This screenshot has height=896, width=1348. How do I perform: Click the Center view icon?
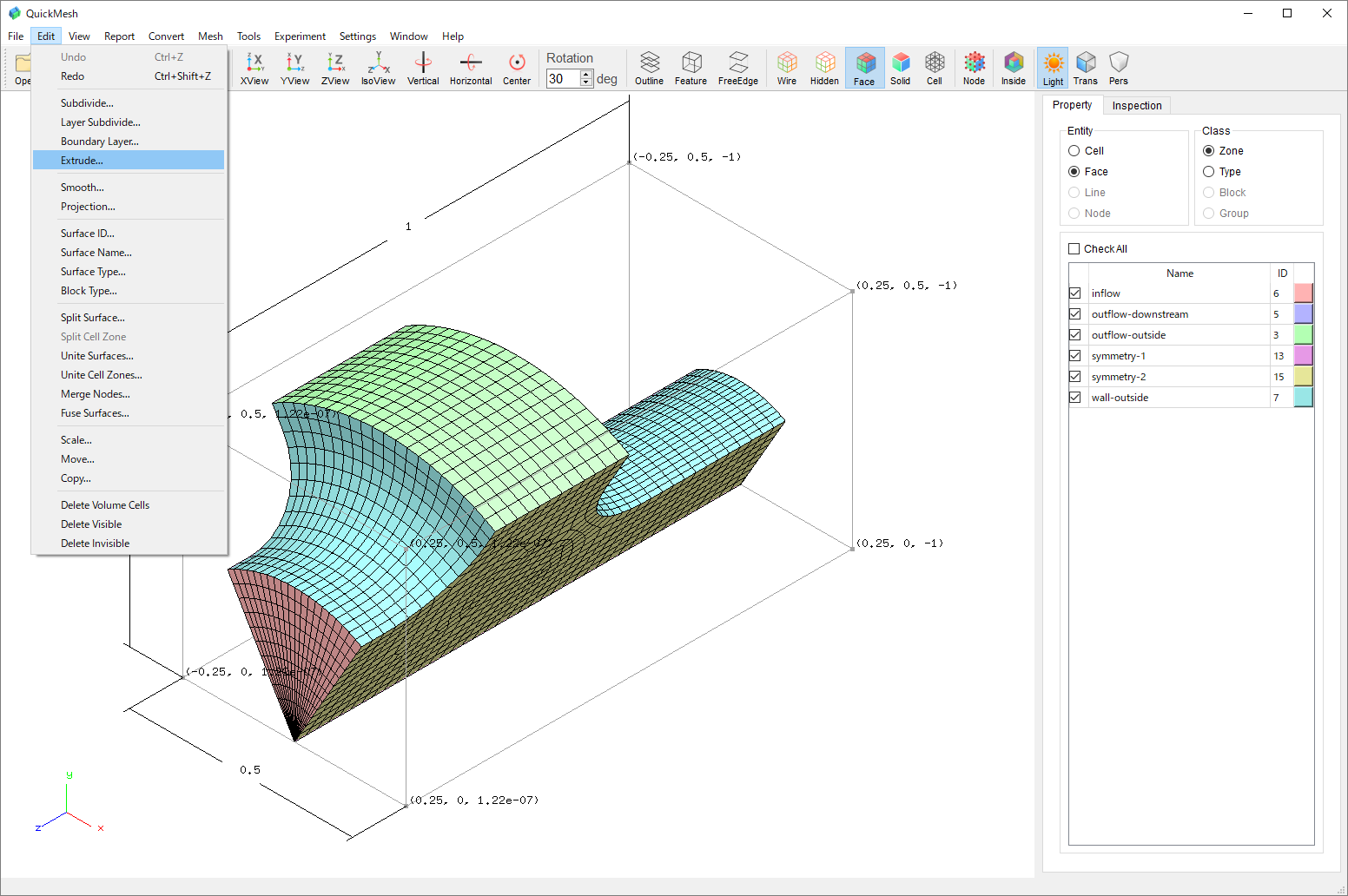(x=517, y=68)
